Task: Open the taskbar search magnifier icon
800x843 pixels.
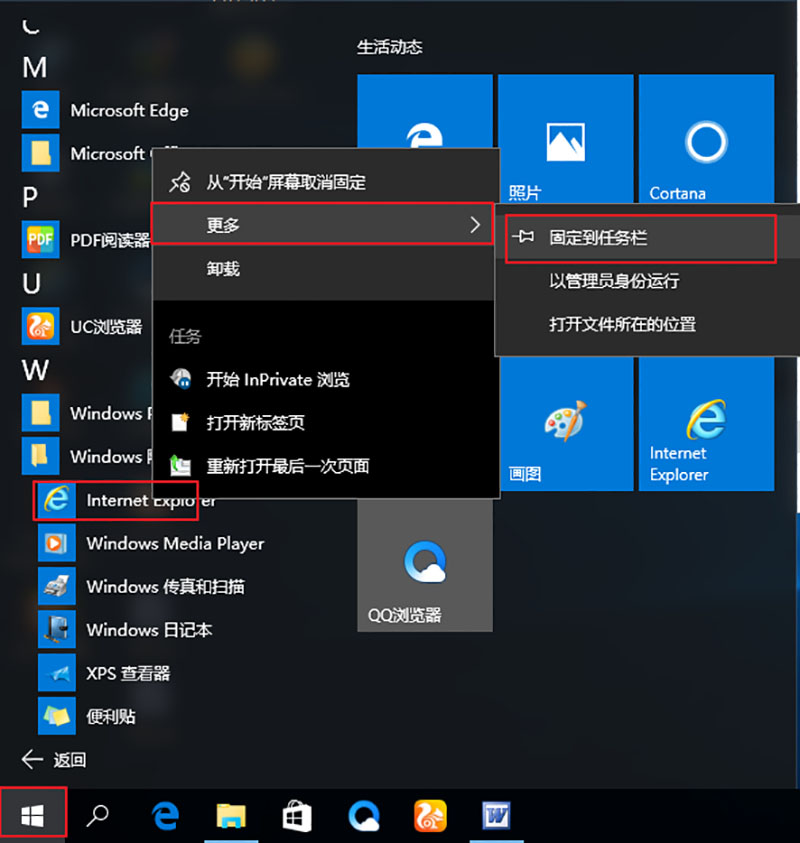Action: tap(97, 816)
